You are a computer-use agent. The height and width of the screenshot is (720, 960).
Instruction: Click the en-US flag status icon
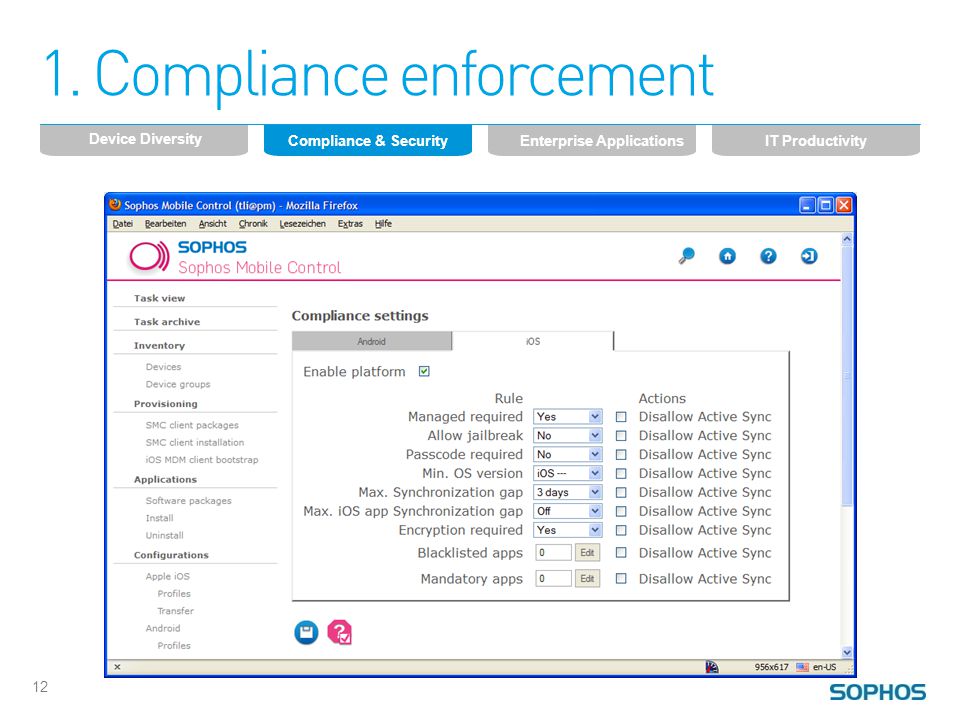802,667
